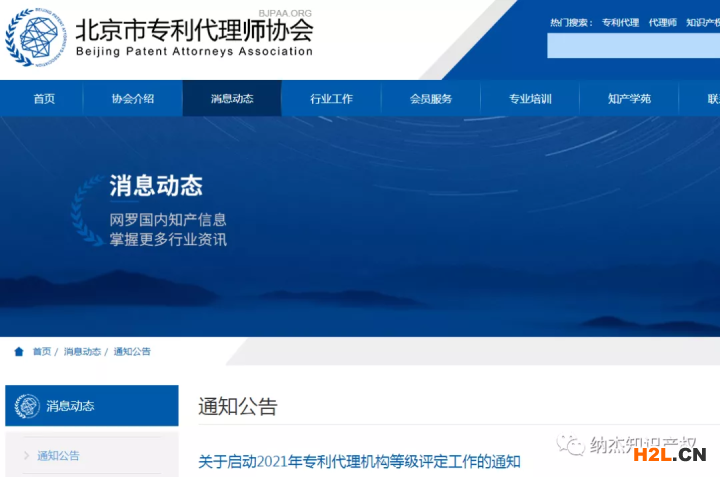
Task: Open the 会员服务 navigation item
Action: click(431, 99)
